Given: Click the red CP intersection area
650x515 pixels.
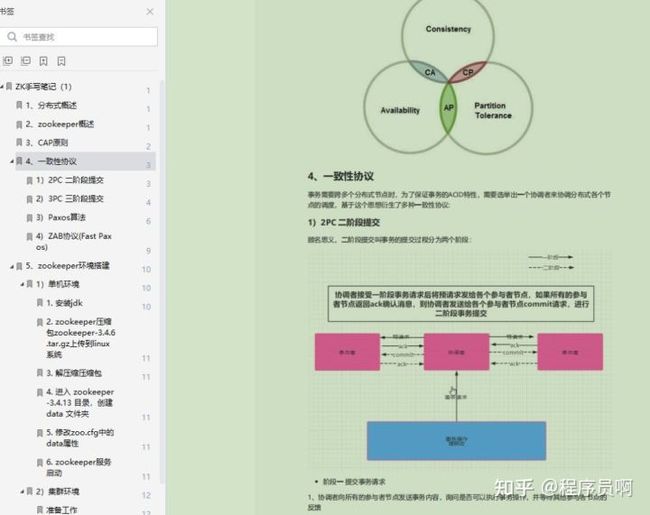Looking at the screenshot, I should 468,72.
